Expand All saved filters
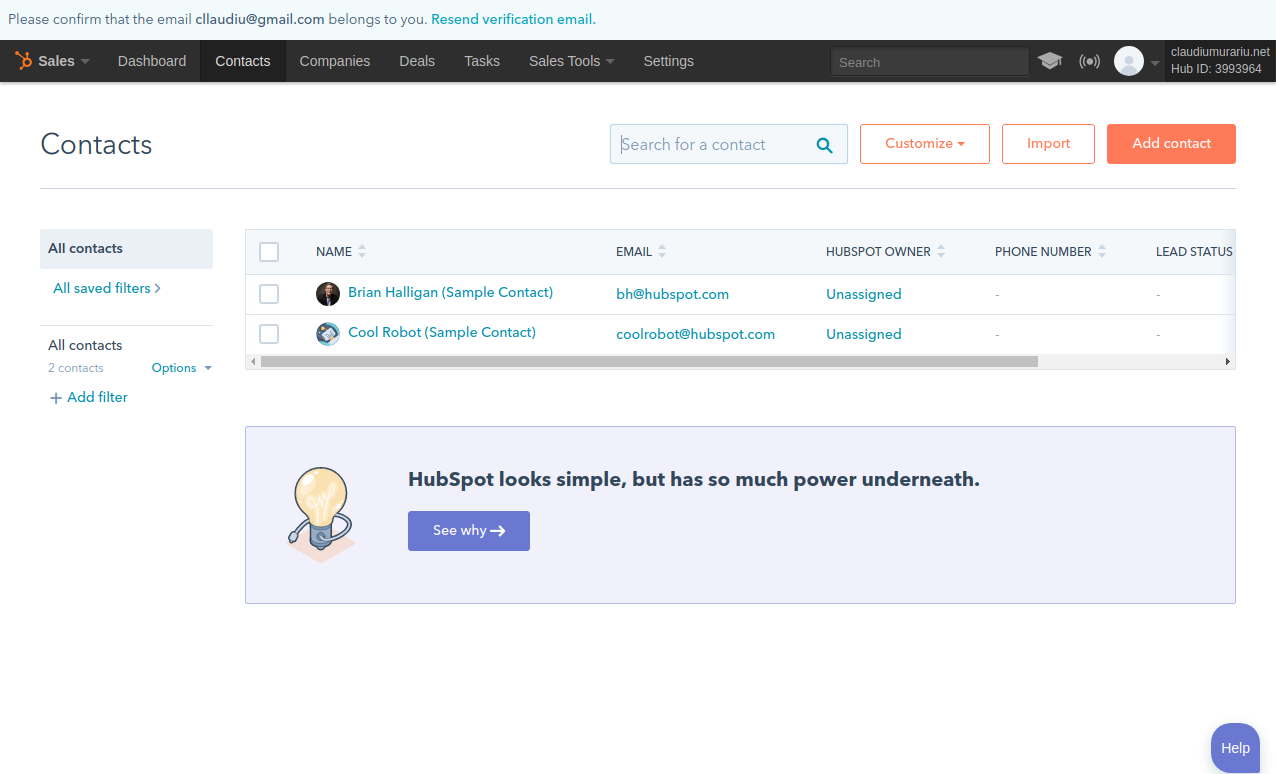 pos(107,288)
